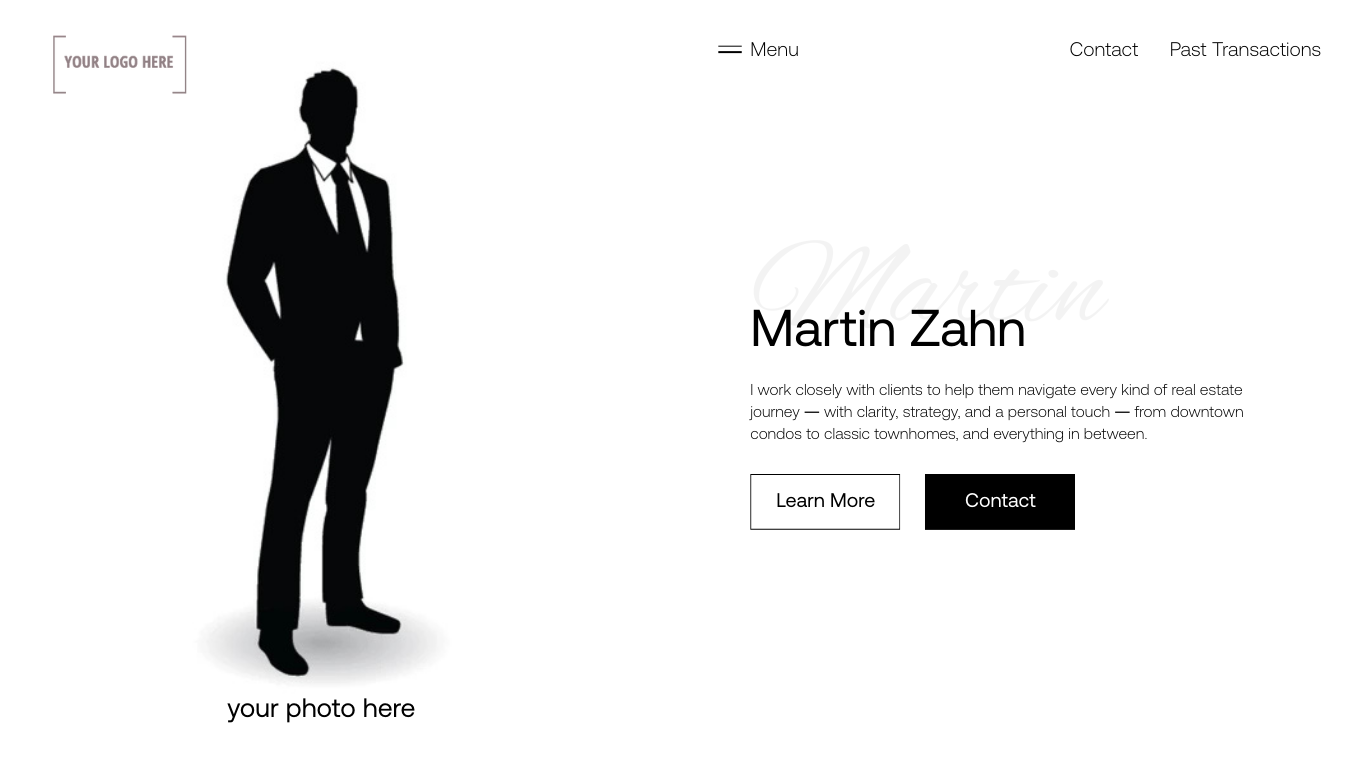
Task: Click the YOUR LOGO HERE placeholder
Action: pyautogui.click(x=120, y=64)
